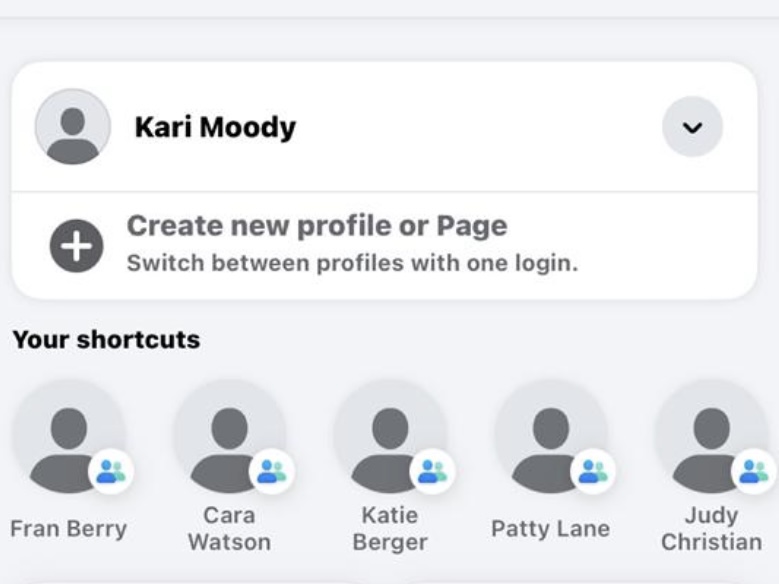Tap the plus icon to create profile

click(76, 245)
